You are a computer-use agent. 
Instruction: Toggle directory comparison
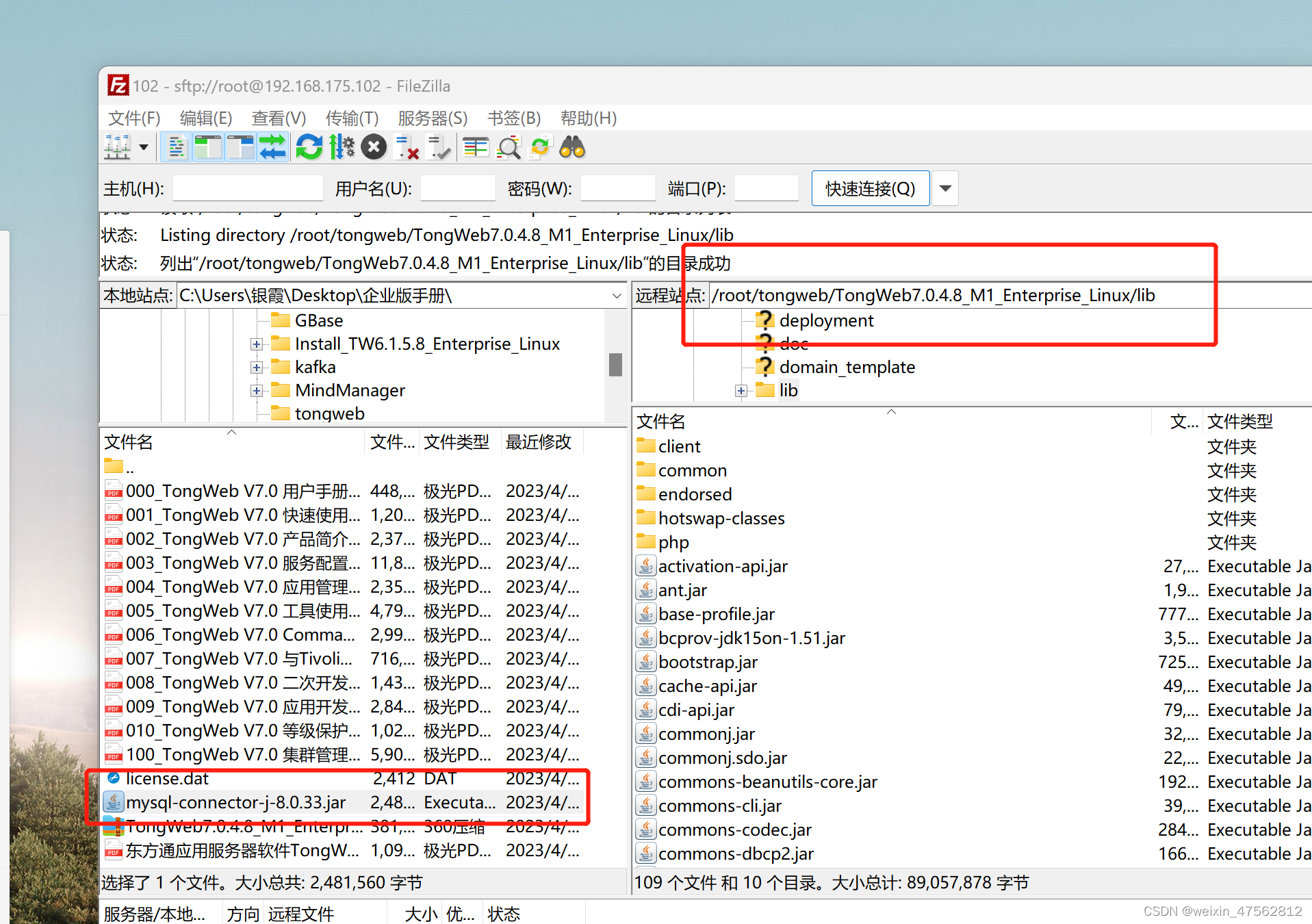[x=509, y=147]
